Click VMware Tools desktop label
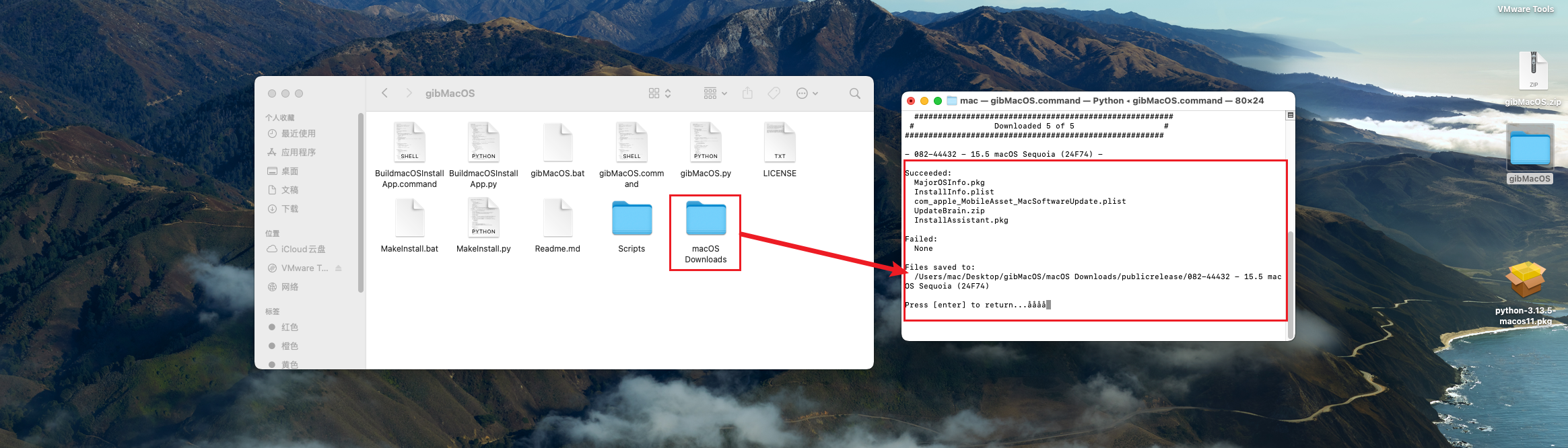This screenshot has height=448, width=1568. point(1526,9)
